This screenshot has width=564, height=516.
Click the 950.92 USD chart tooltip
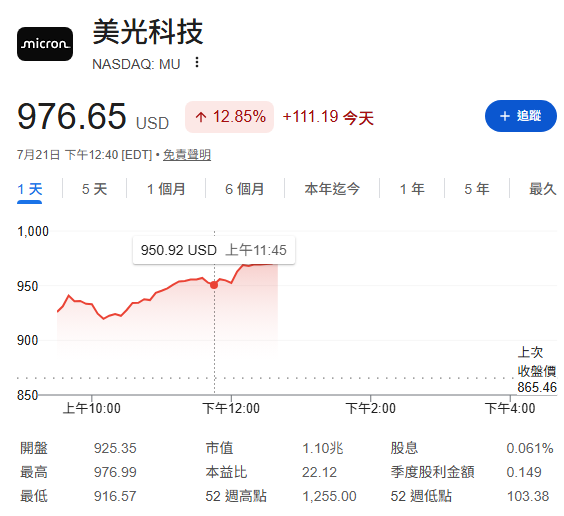[x=214, y=250]
